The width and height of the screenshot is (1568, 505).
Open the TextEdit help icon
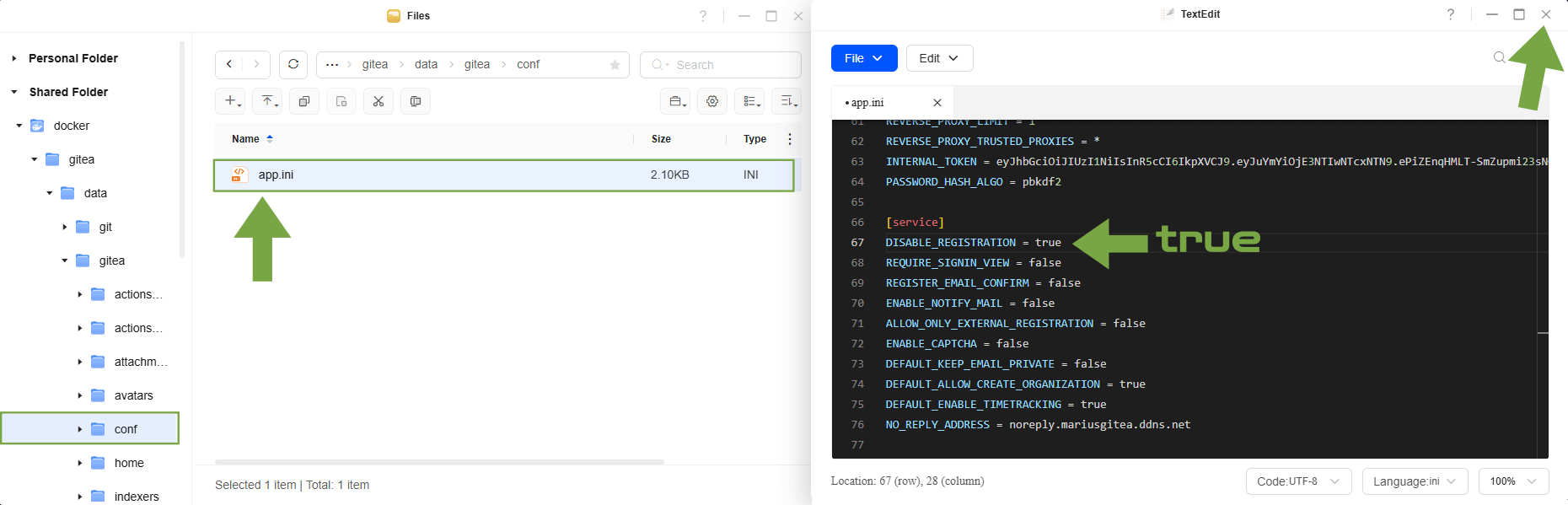coord(1451,14)
